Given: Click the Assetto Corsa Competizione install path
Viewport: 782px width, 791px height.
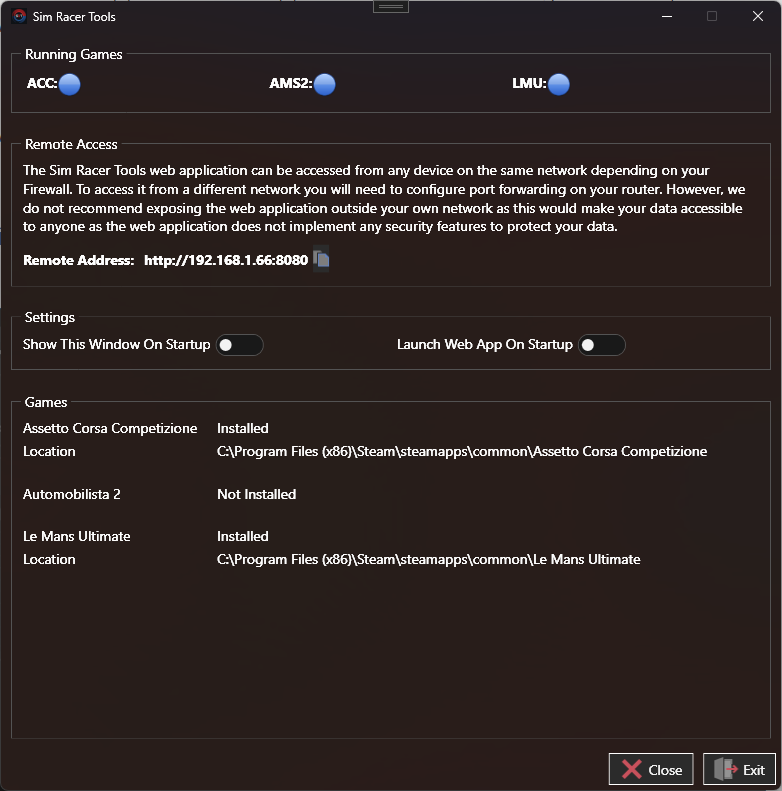Looking at the screenshot, I should point(462,451).
